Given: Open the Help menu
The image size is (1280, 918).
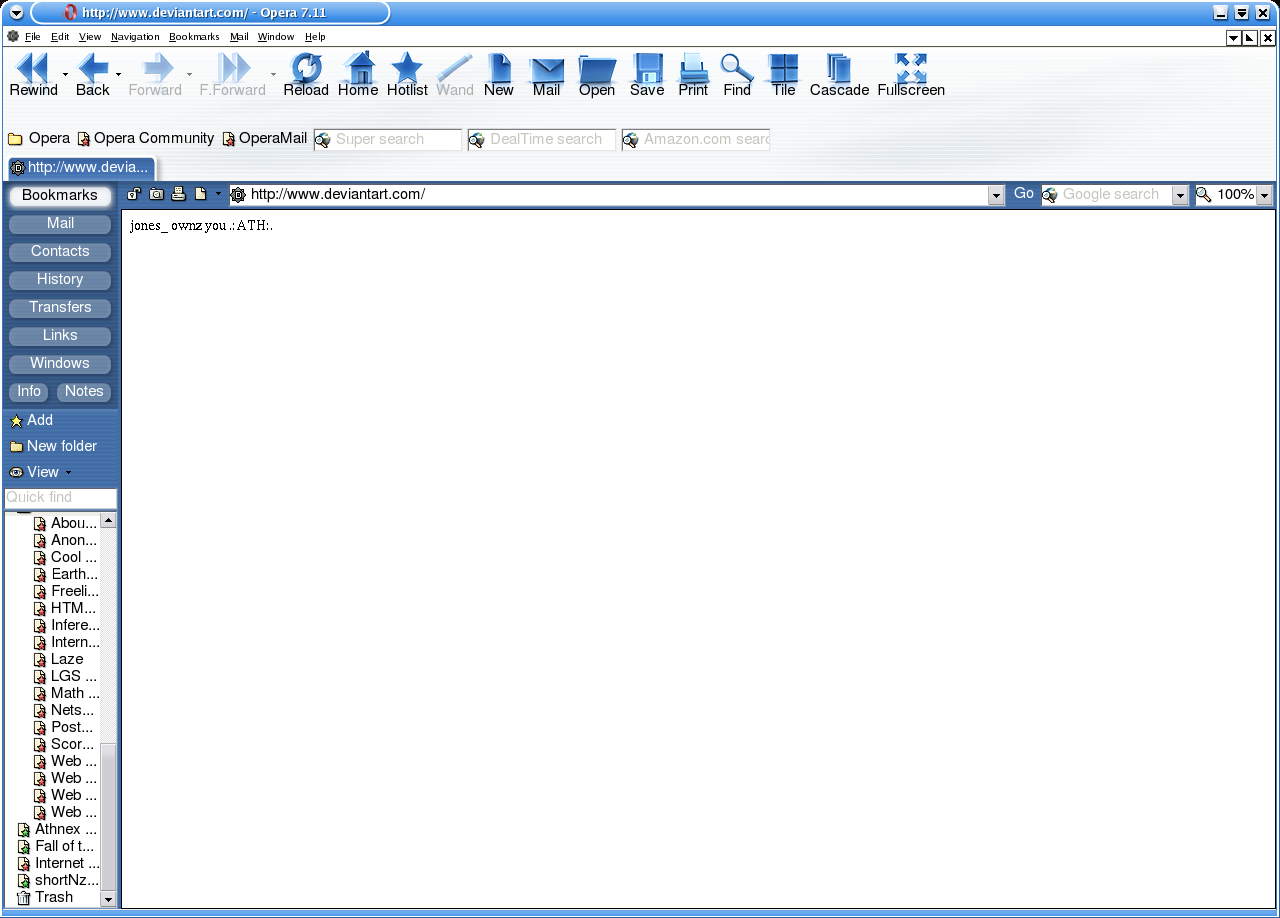Looking at the screenshot, I should tap(315, 37).
